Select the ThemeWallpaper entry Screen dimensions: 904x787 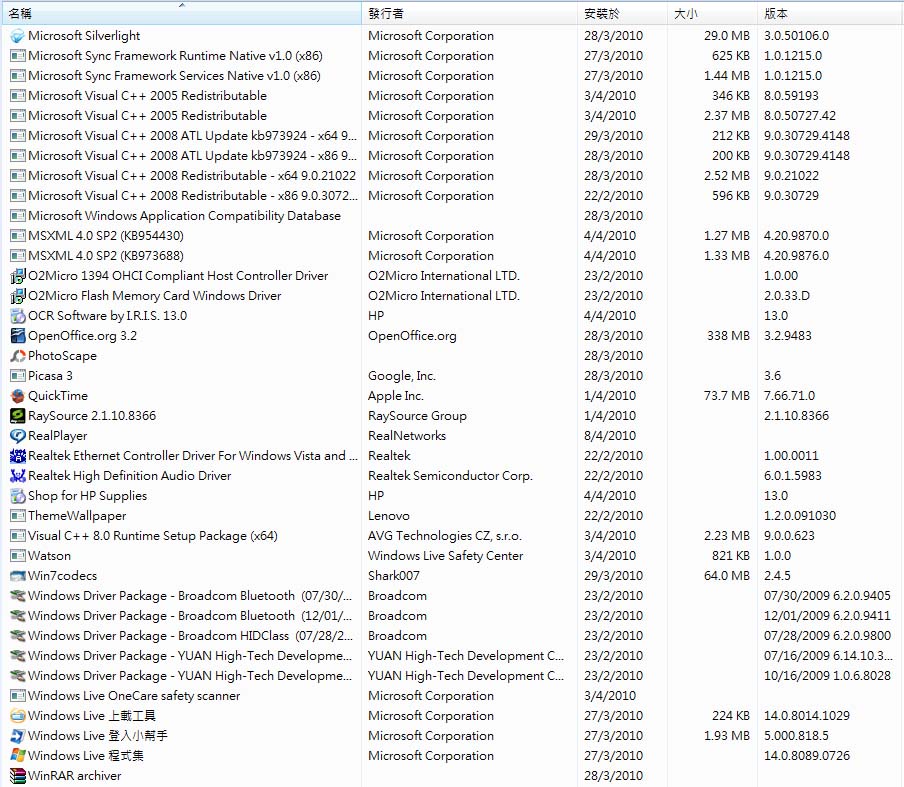[77, 516]
